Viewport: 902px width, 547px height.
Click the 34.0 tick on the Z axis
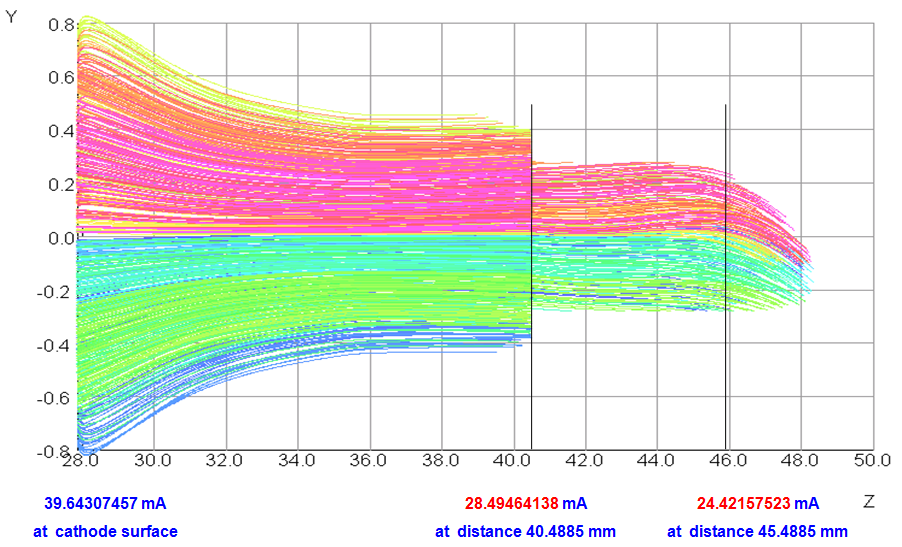tap(296, 461)
